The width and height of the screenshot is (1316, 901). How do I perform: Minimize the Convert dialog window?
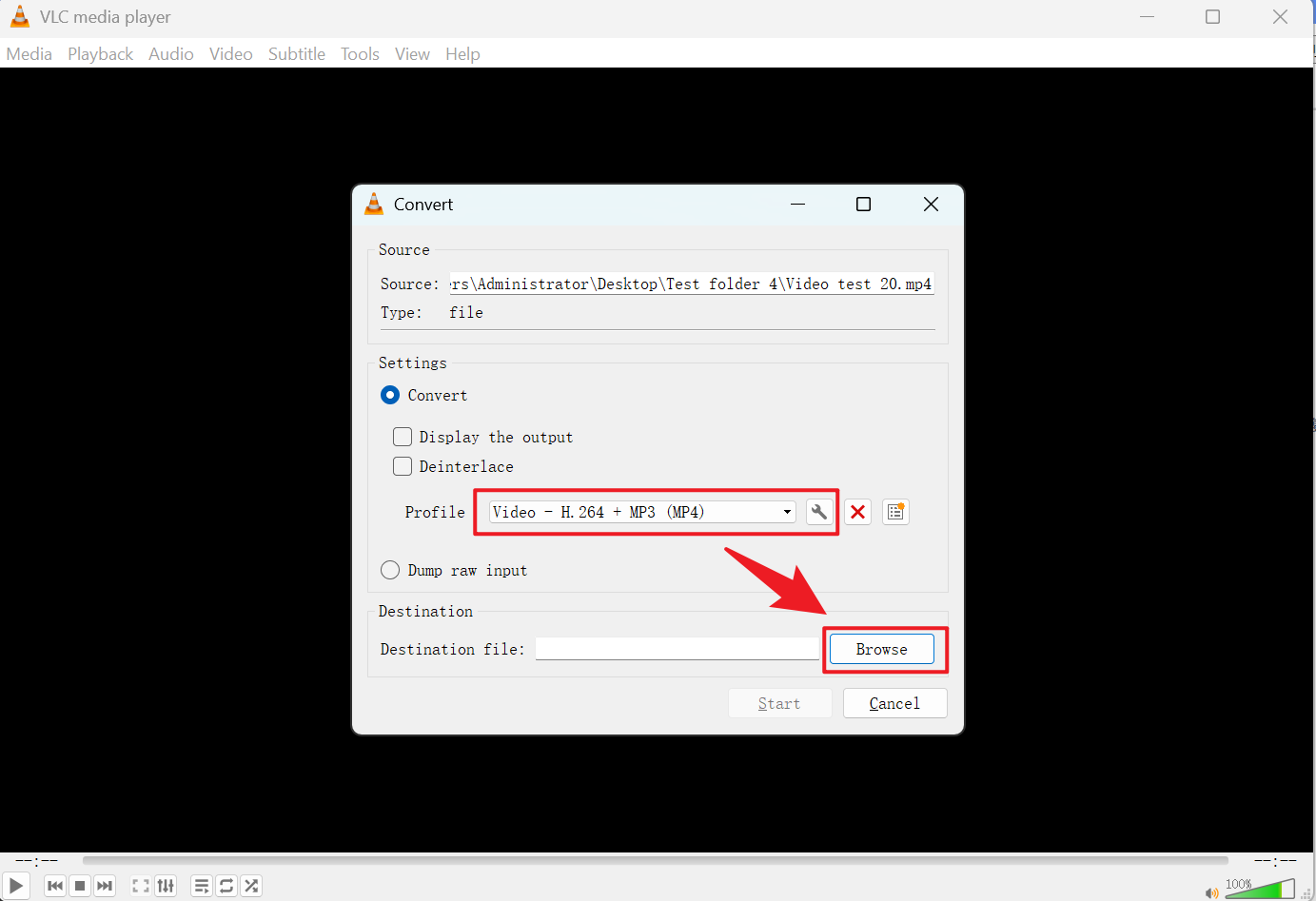[797, 205]
